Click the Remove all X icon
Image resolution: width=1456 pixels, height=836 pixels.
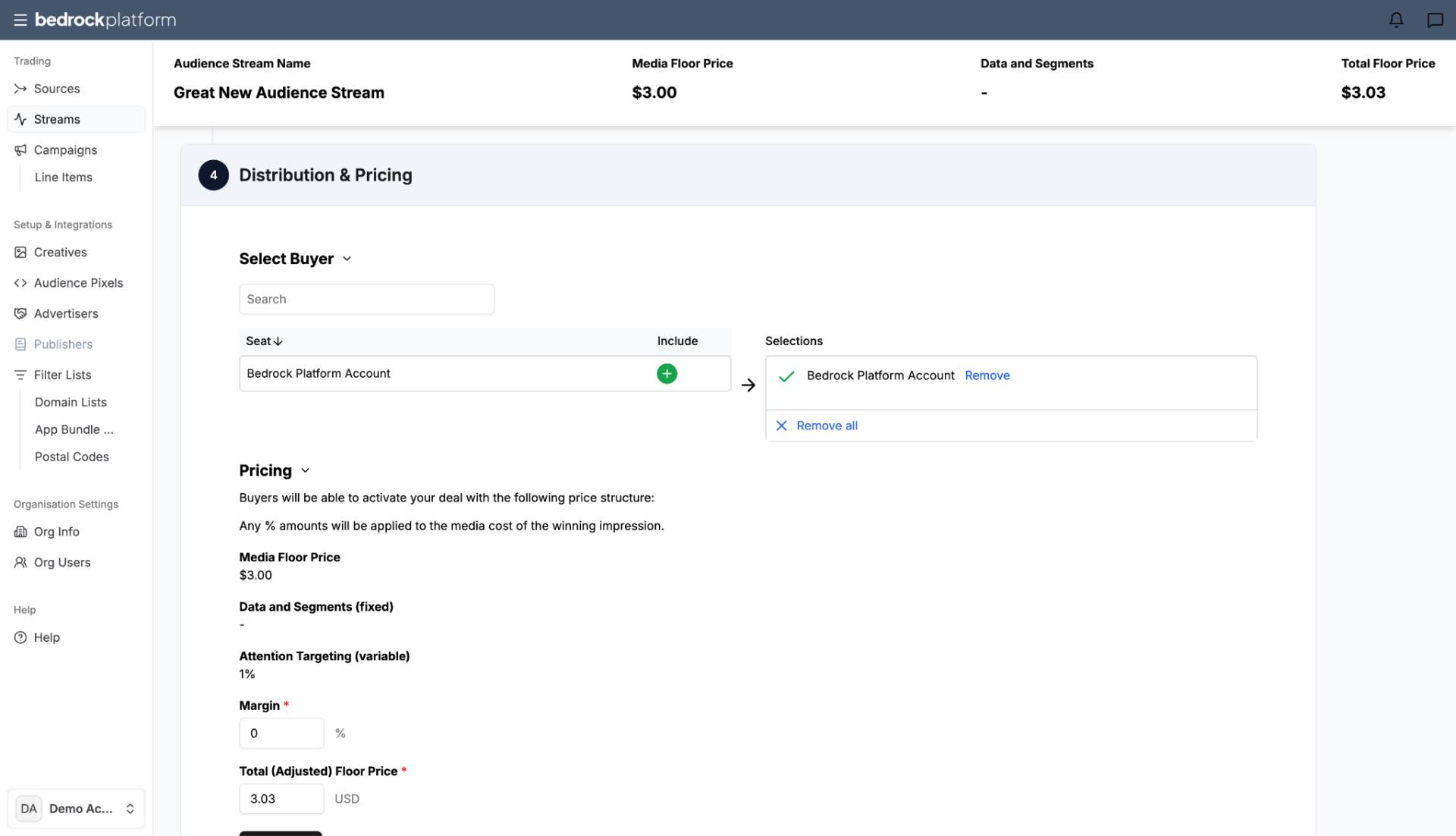pyautogui.click(x=781, y=426)
